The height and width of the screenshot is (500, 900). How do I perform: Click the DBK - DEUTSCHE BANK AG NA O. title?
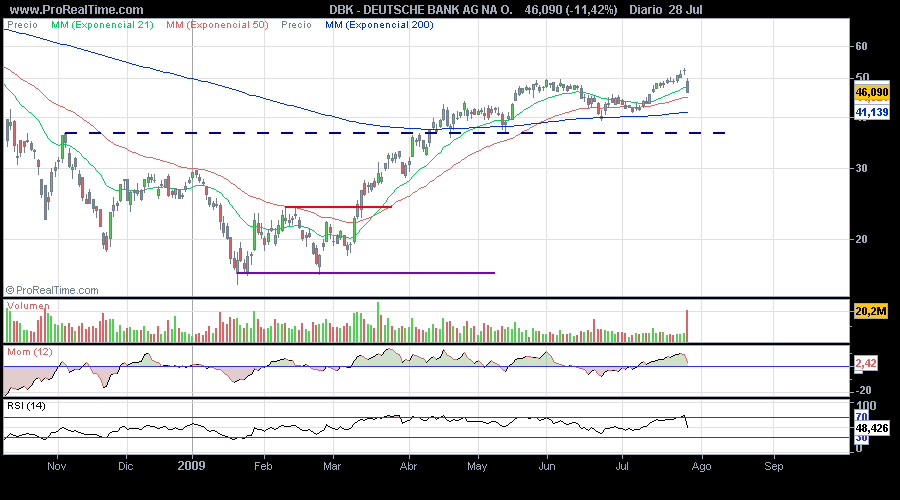(421, 10)
